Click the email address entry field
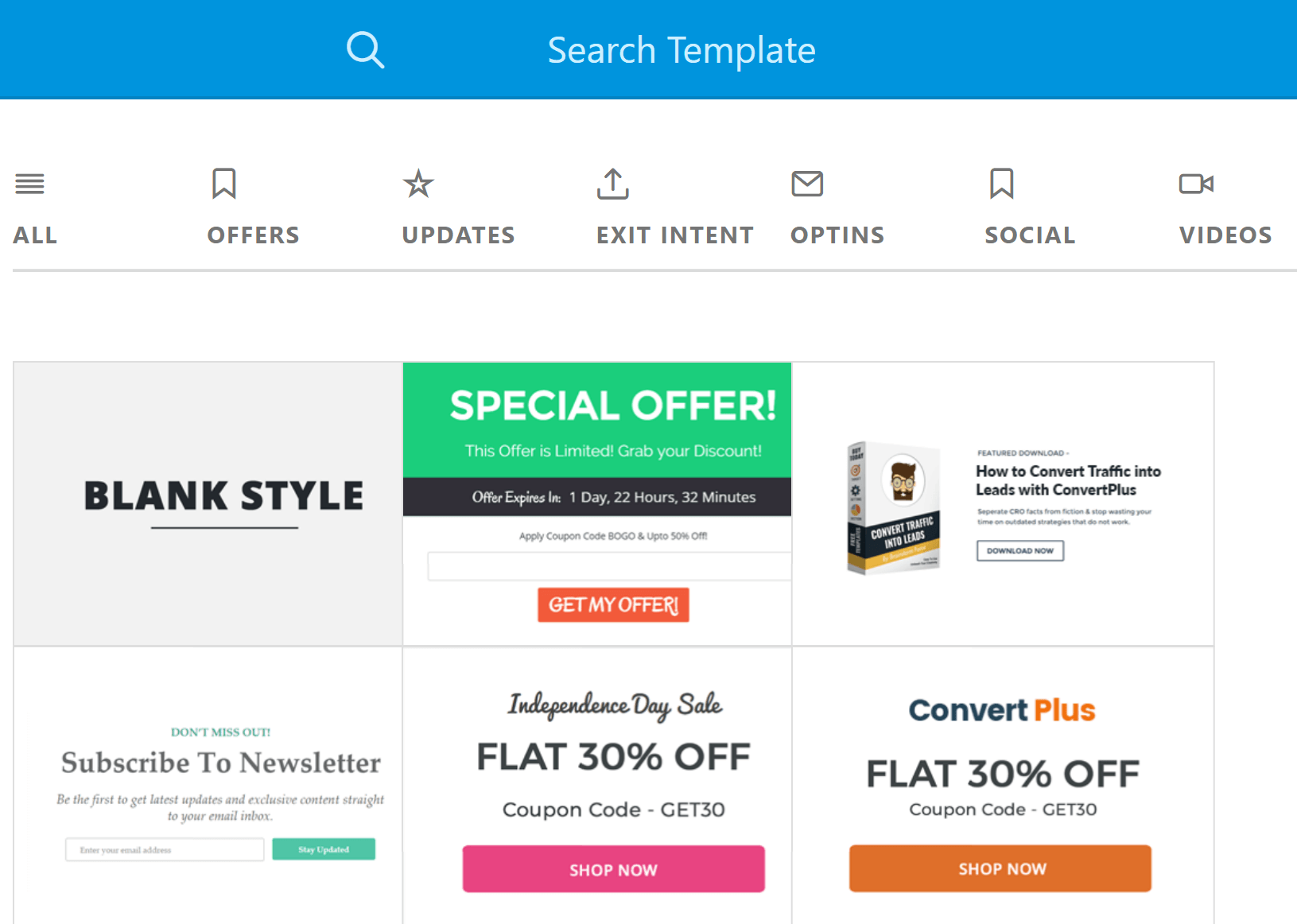The image size is (1297, 924). [164, 848]
